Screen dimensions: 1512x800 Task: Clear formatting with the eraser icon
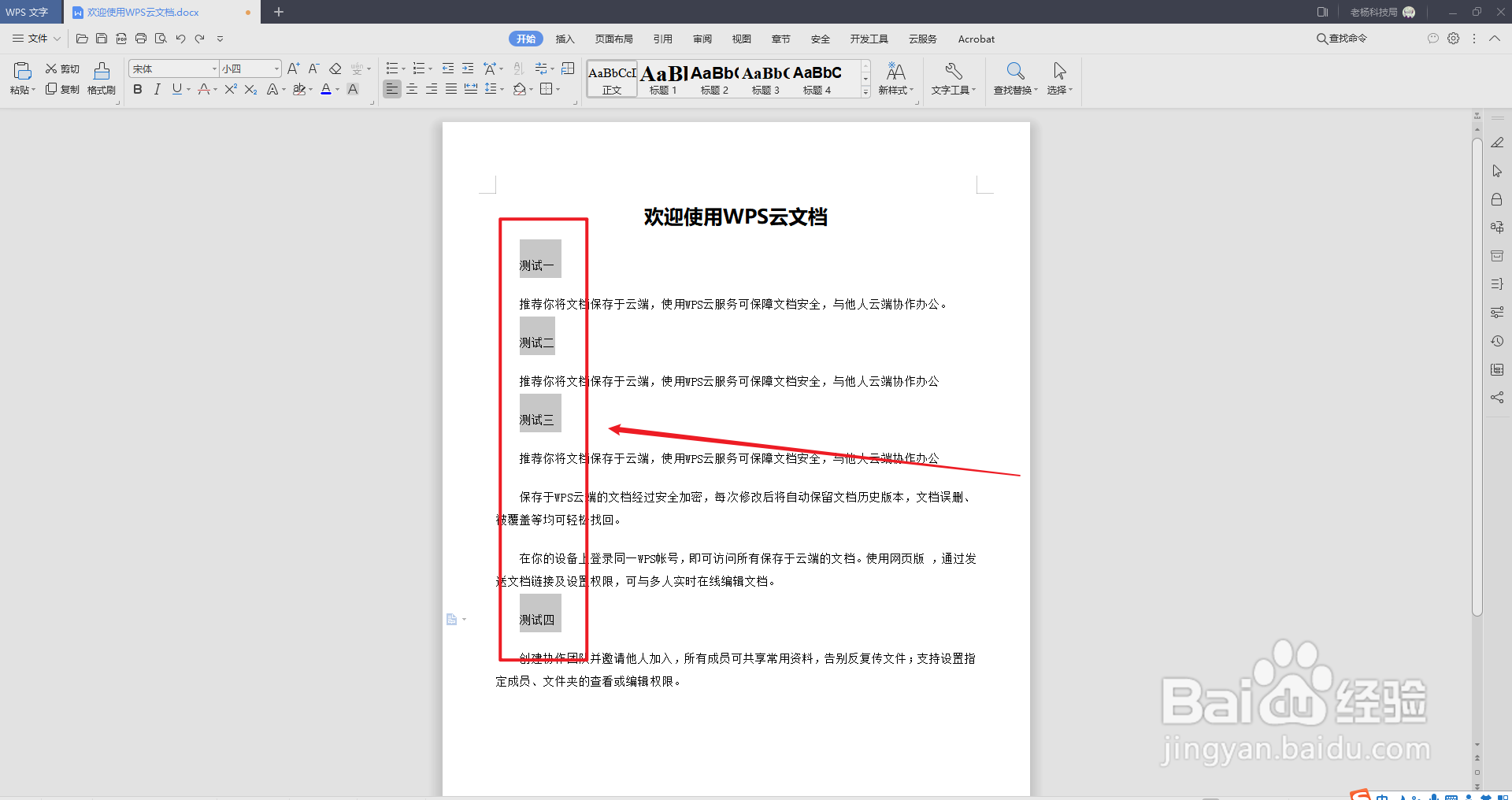point(335,69)
